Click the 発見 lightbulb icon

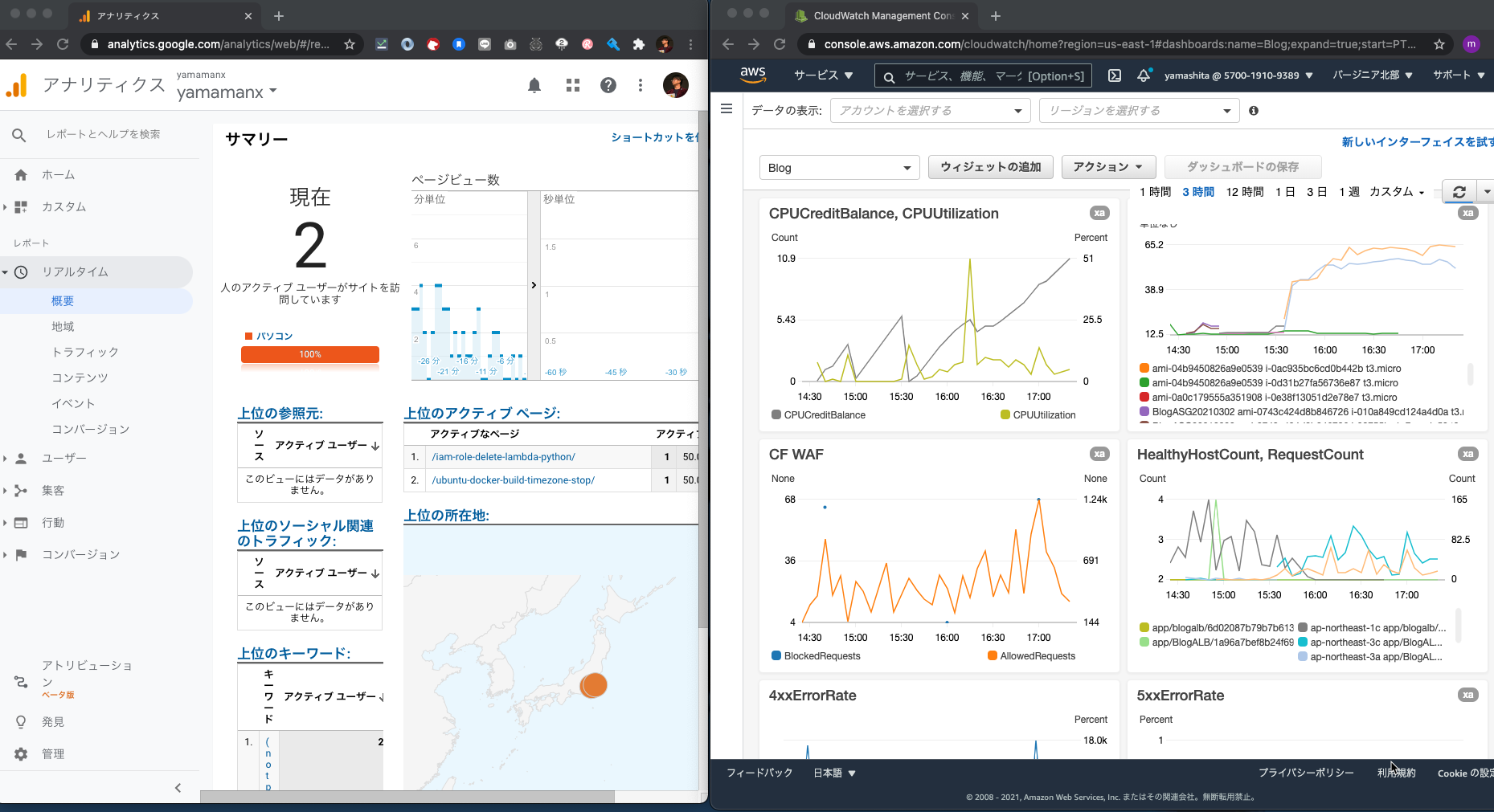[21, 722]
